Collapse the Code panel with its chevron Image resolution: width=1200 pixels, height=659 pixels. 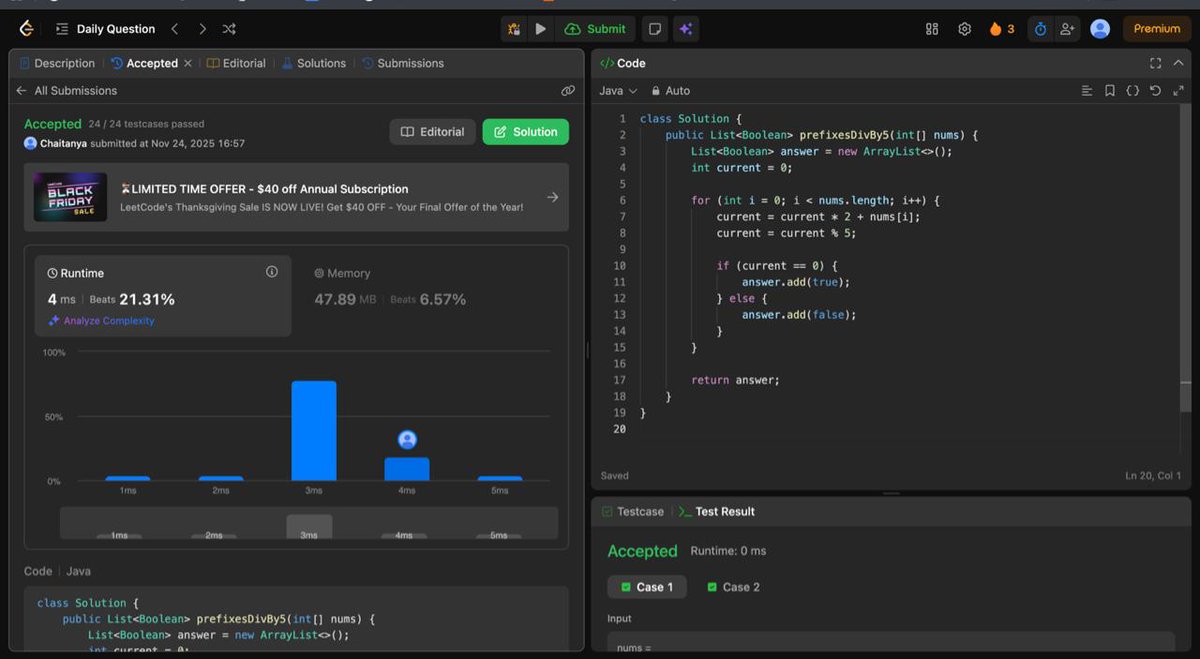(x=1177, y=62)
